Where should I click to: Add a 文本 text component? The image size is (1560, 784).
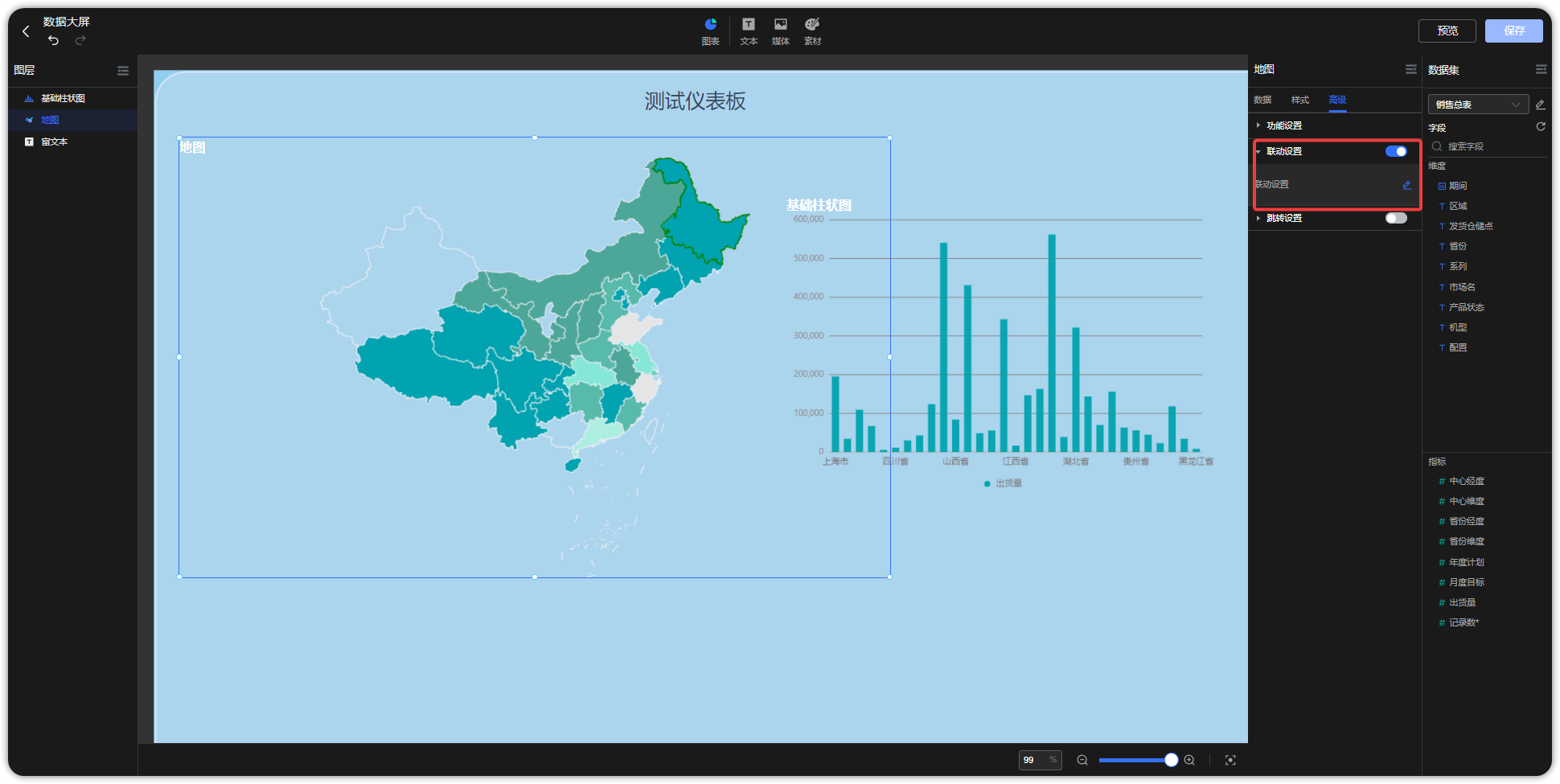749,31
